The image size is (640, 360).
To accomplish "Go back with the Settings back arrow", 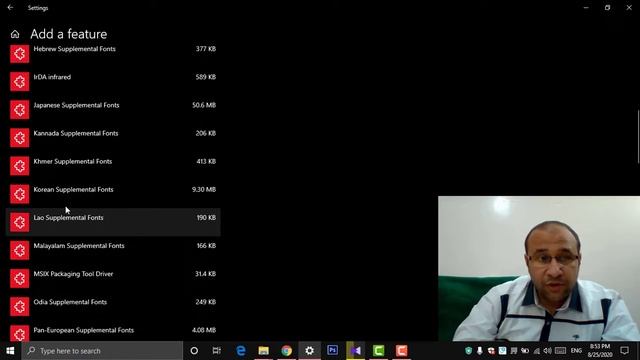I will pyautogui.click(x=10, y=7).
